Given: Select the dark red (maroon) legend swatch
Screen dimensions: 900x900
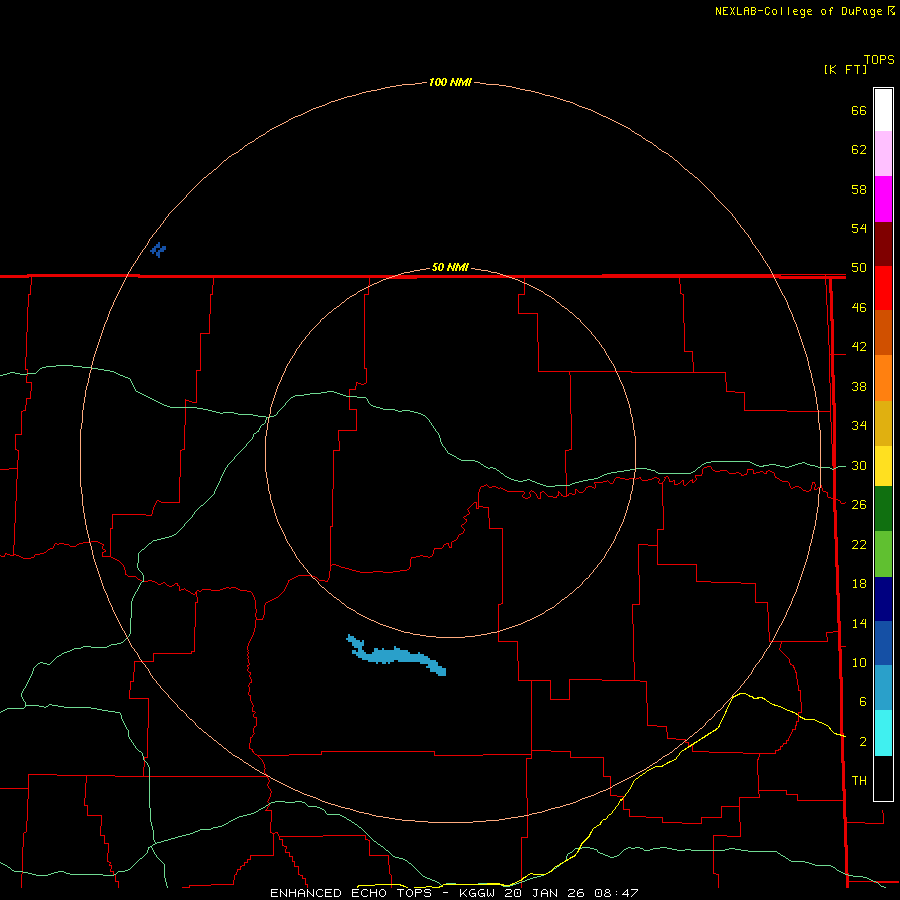Looking at the screenshot, I should pos(883,244).
